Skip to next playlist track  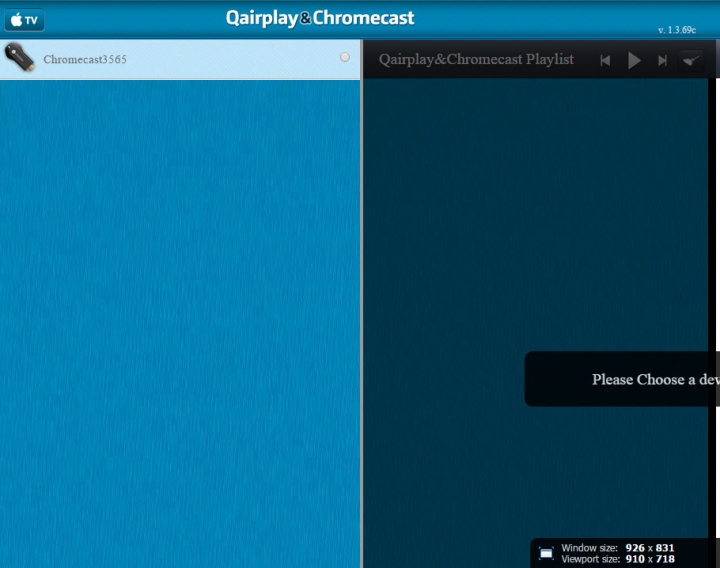click(x=662, y=61)
